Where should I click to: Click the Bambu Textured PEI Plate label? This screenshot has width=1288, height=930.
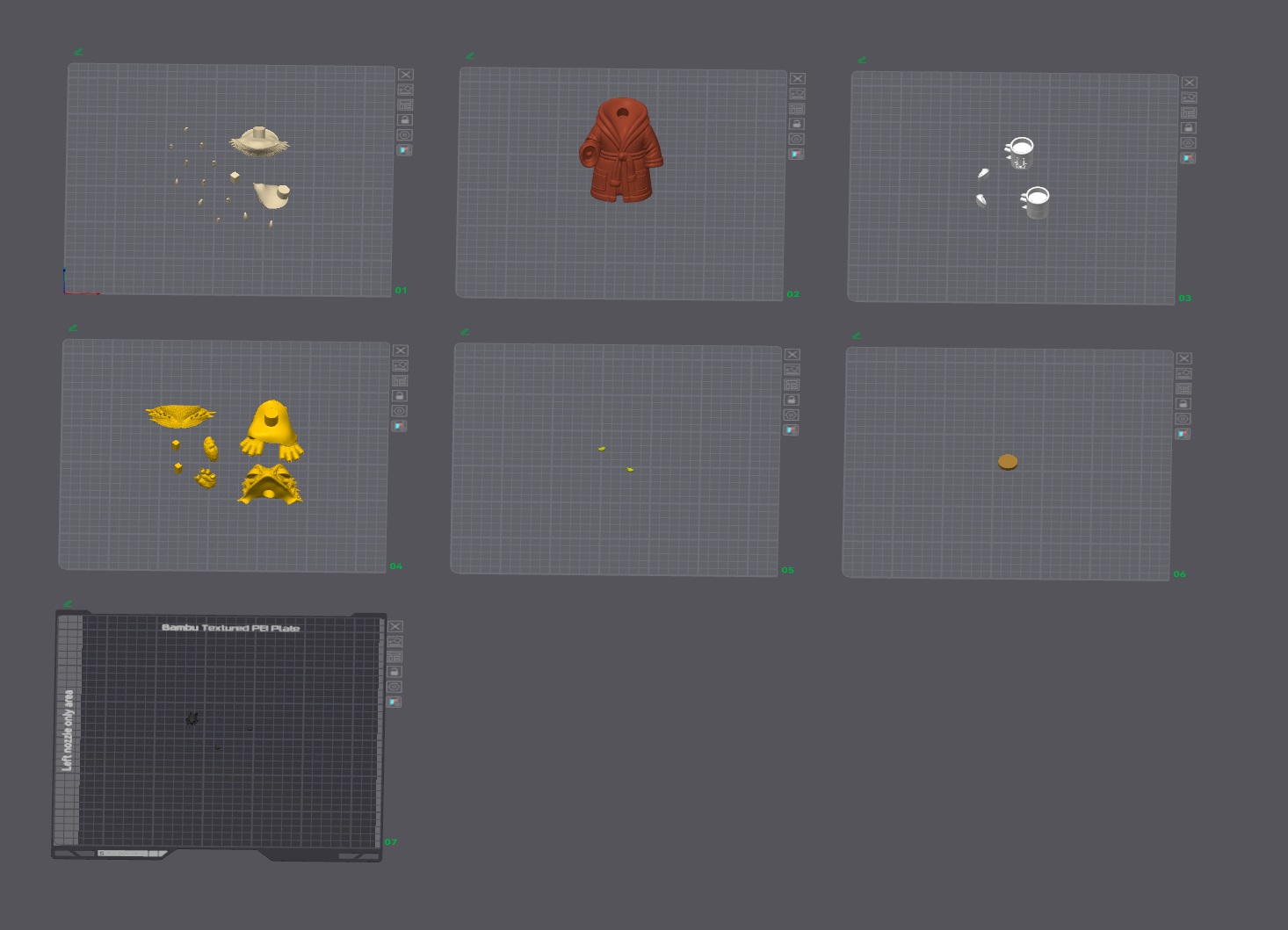tap(231, 628)
